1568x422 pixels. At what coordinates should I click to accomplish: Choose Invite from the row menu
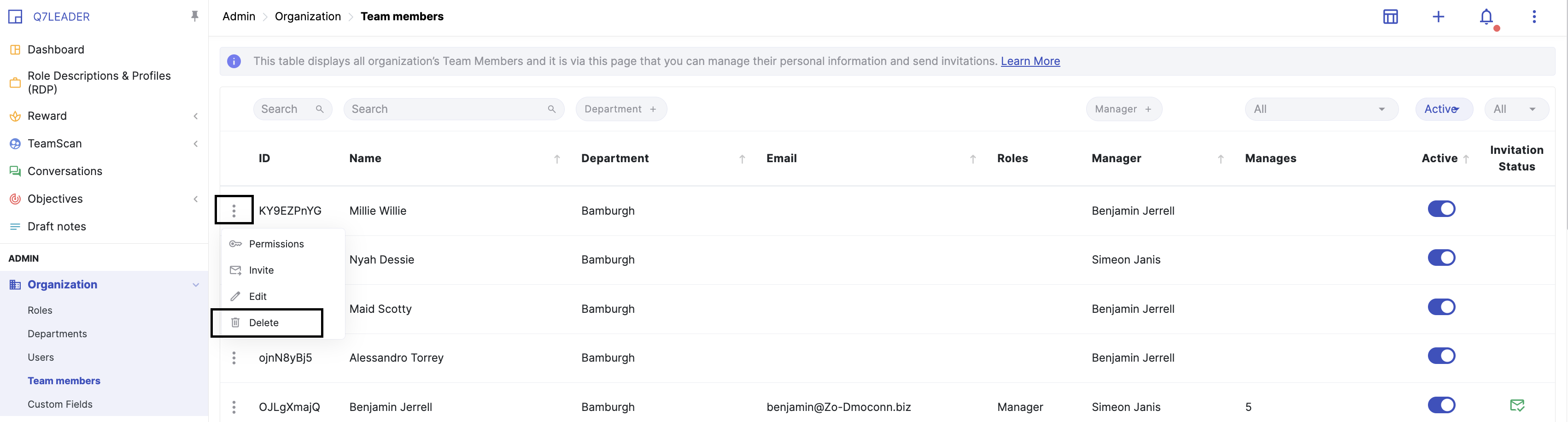(x=283, y=270)
